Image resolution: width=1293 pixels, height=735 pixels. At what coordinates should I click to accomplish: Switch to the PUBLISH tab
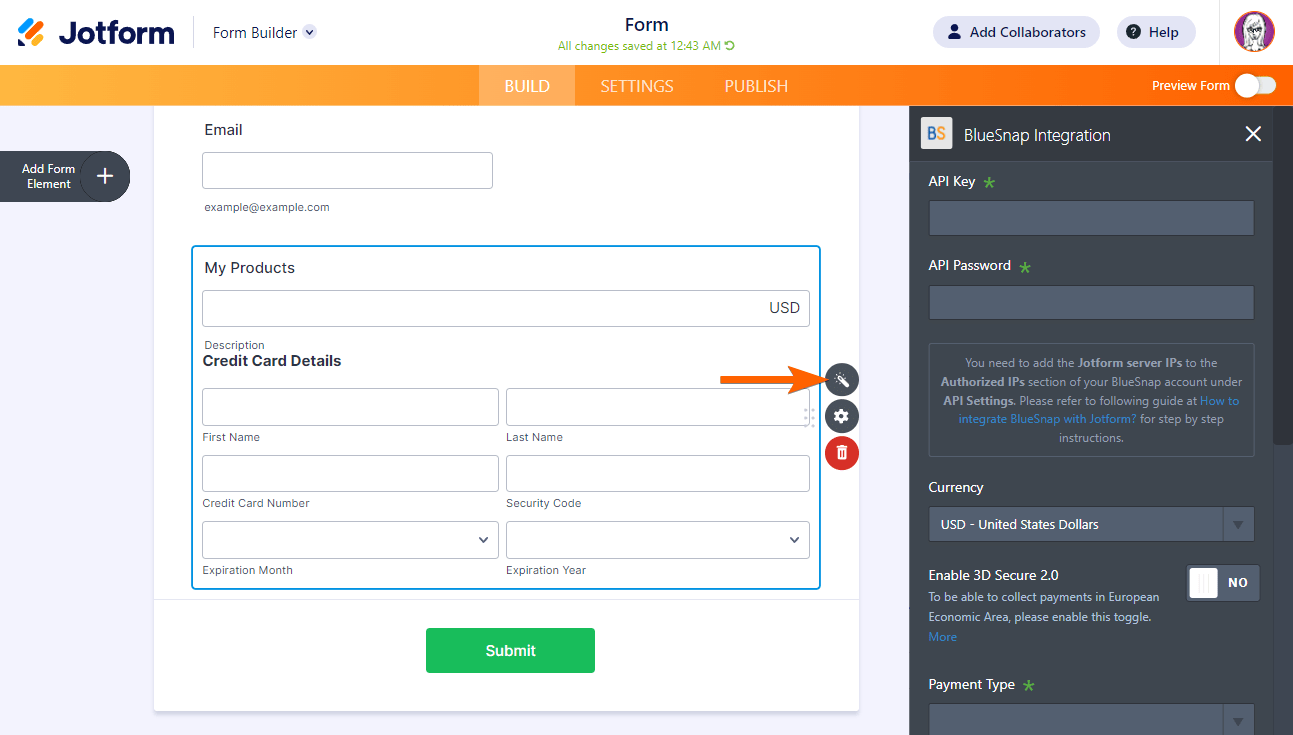pos(756,86)
